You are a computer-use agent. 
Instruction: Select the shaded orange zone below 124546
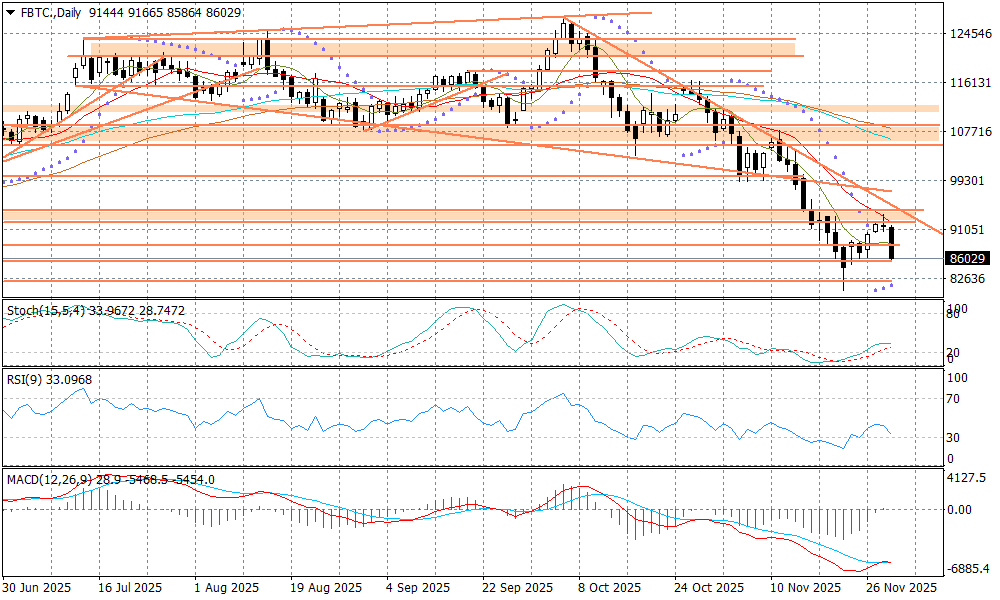[440, 47]
